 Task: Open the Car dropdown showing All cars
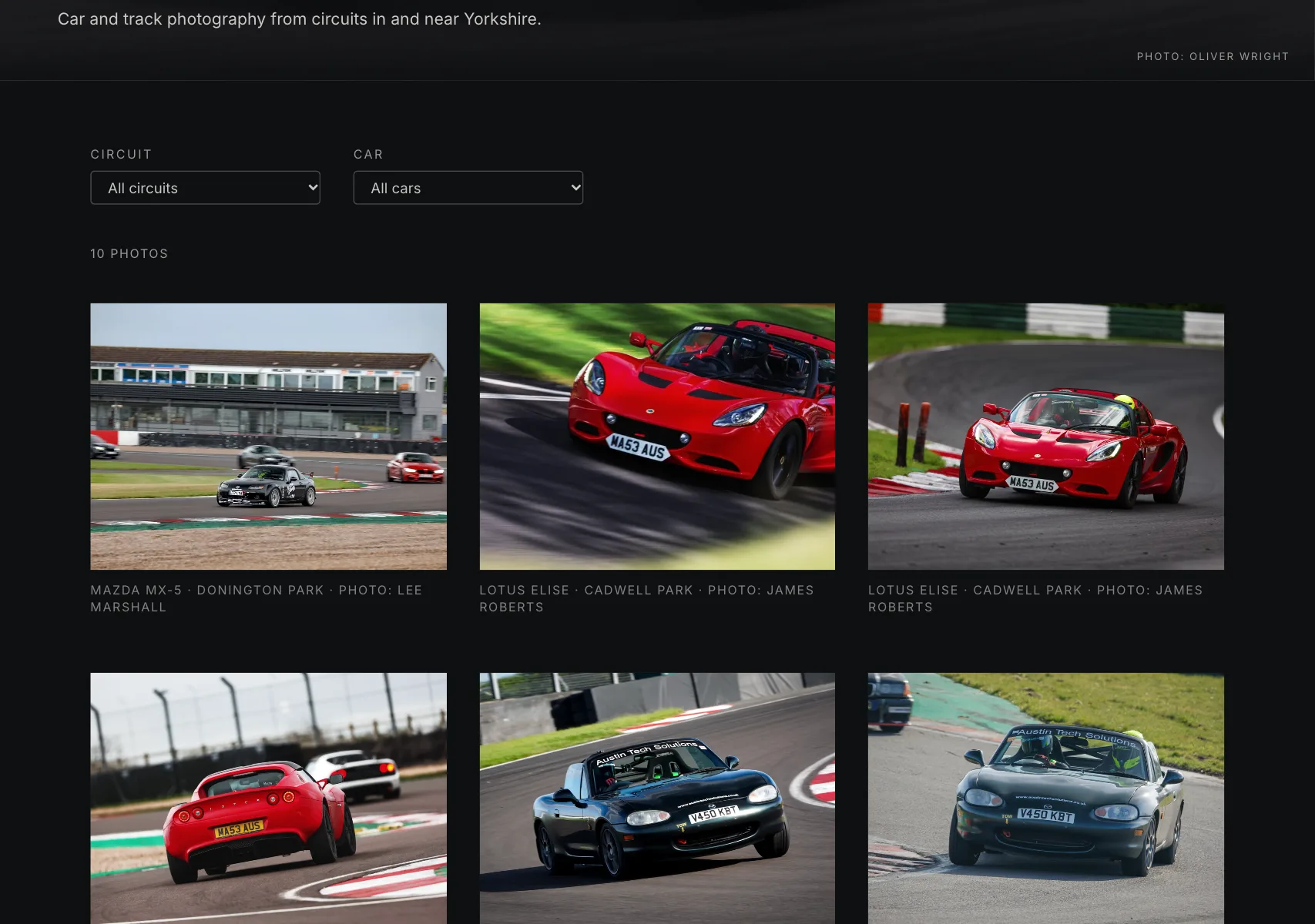468,188
